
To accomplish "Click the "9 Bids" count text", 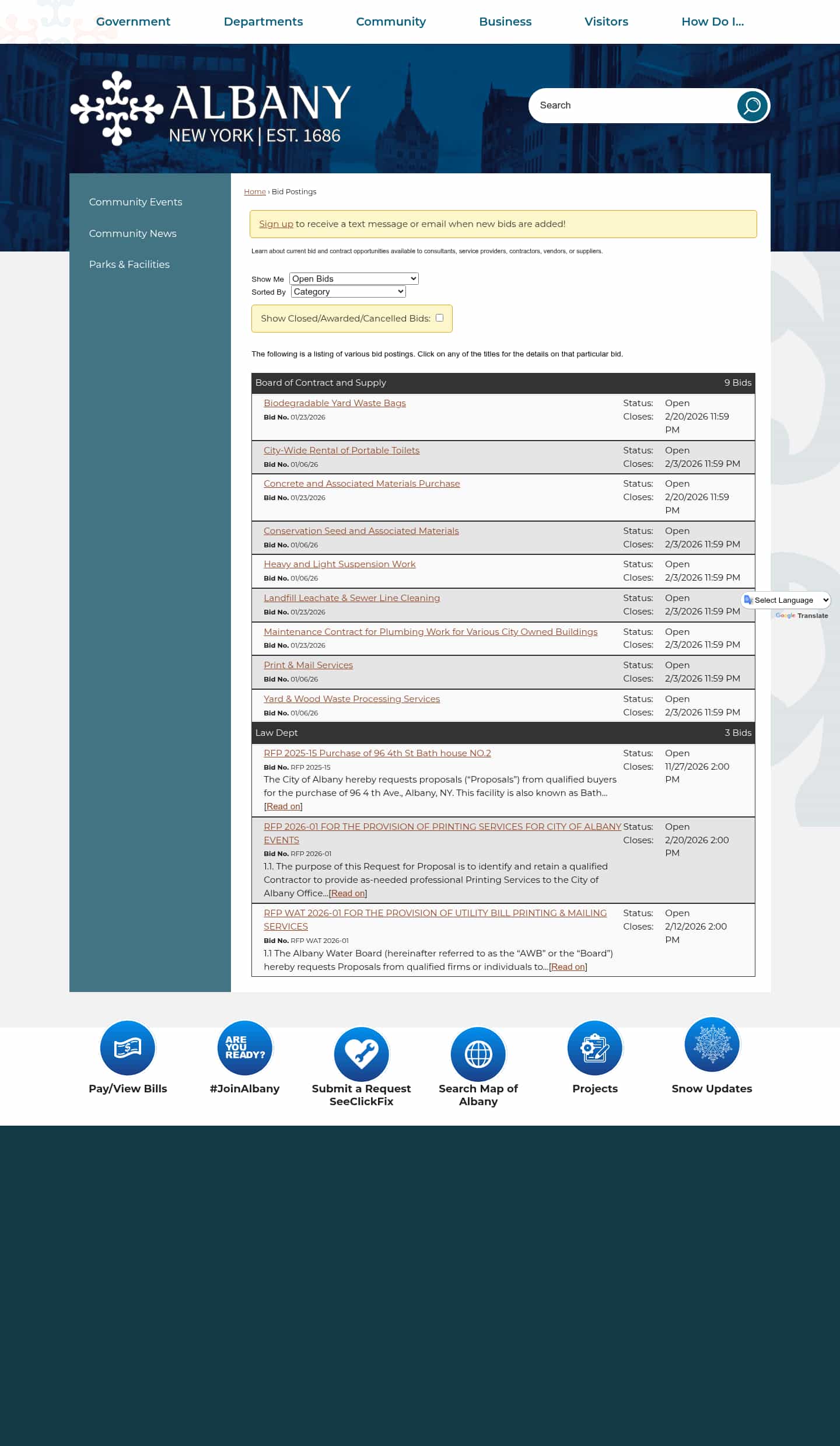I will tap(738, 383).
